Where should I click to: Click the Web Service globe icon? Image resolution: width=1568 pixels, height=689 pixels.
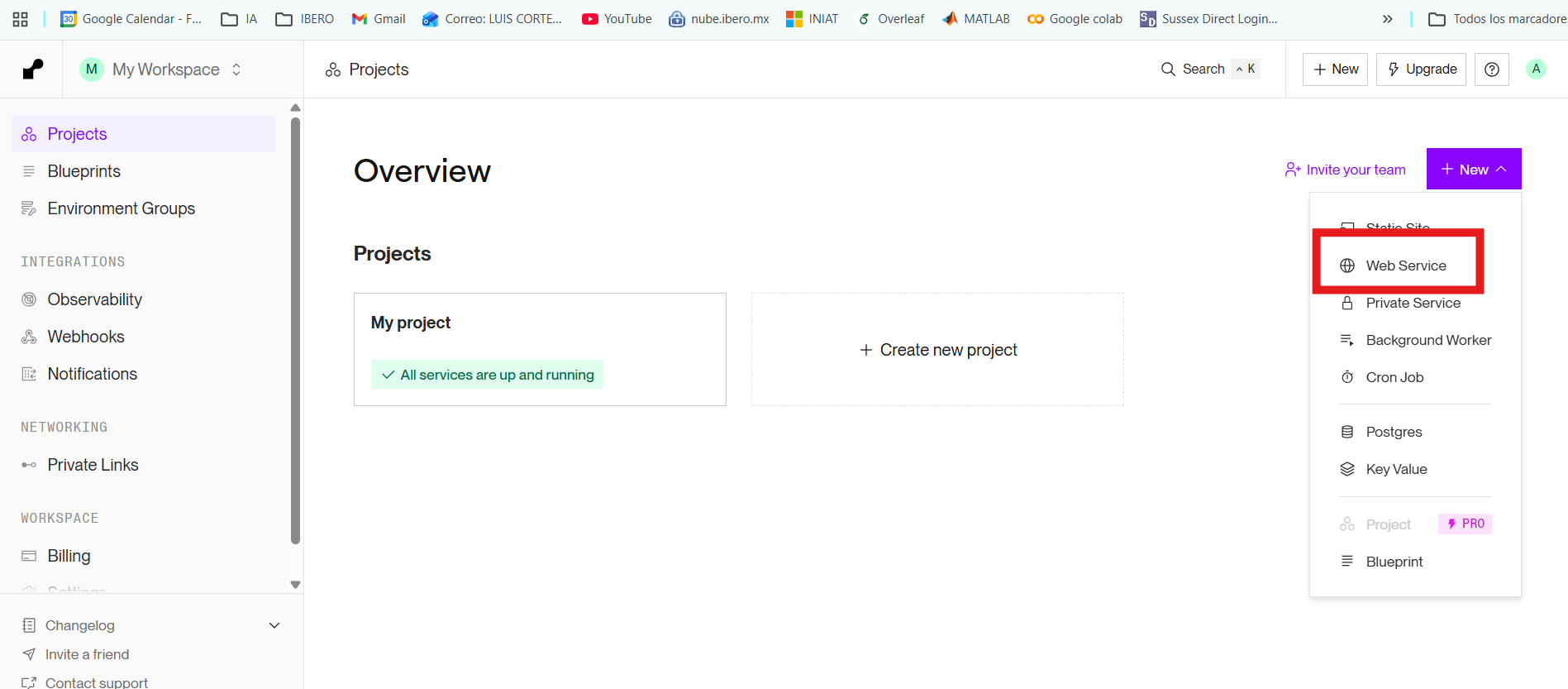[x=1347, y=266]
